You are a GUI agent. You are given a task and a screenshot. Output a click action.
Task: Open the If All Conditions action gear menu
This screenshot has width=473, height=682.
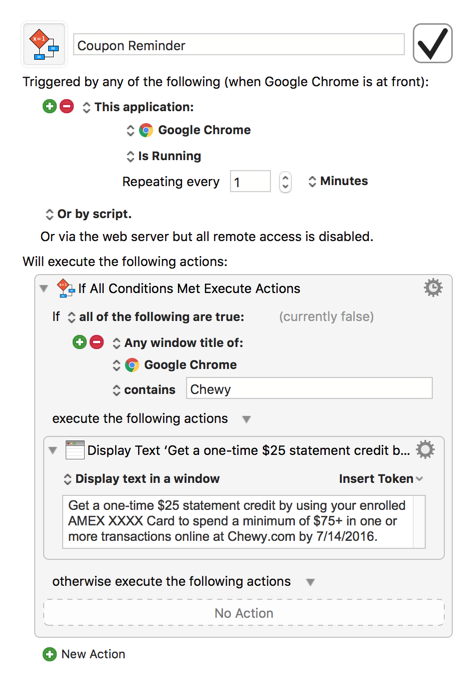pos(433,288)
